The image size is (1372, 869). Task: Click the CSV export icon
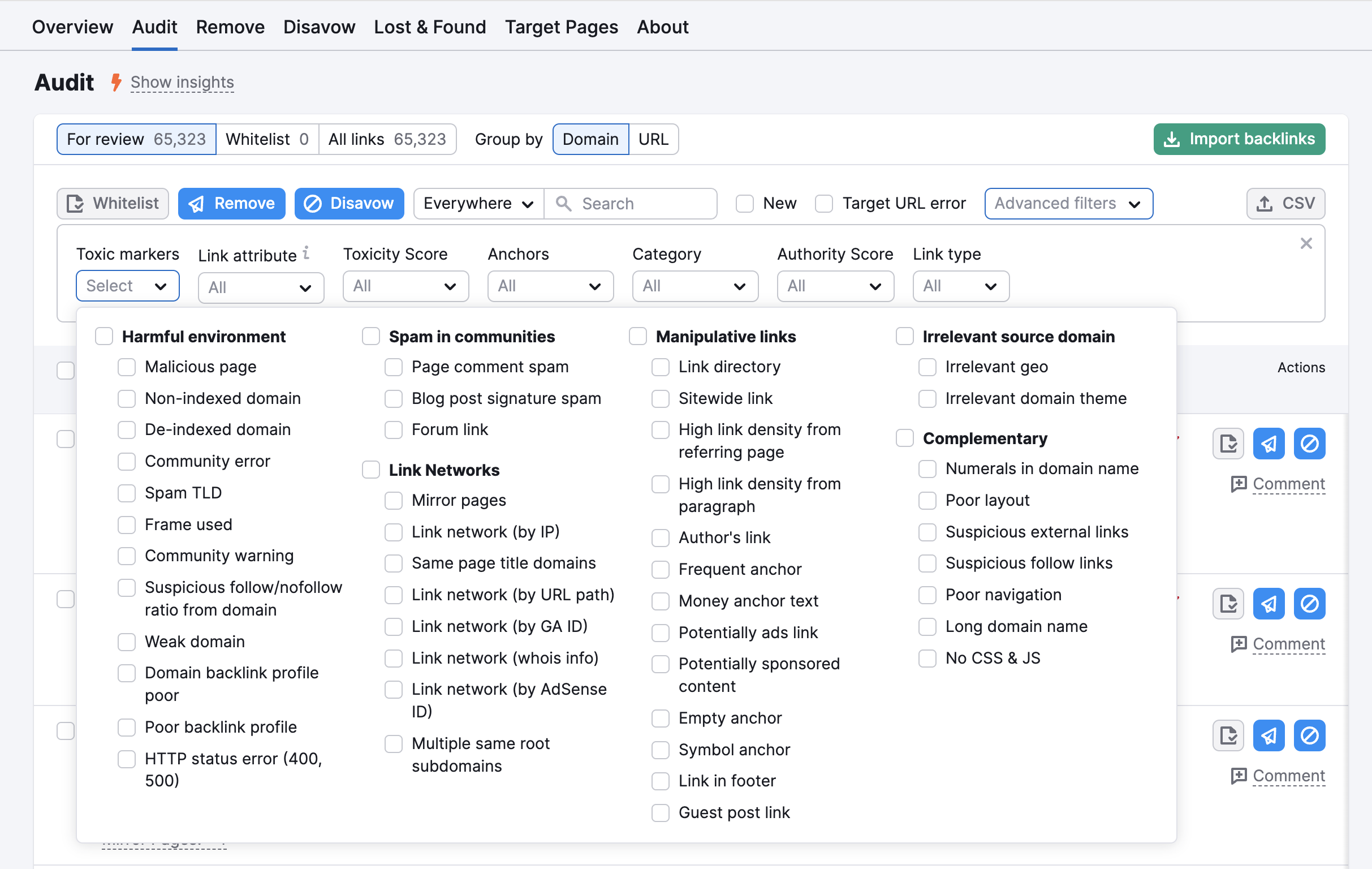click(1266, 204)
